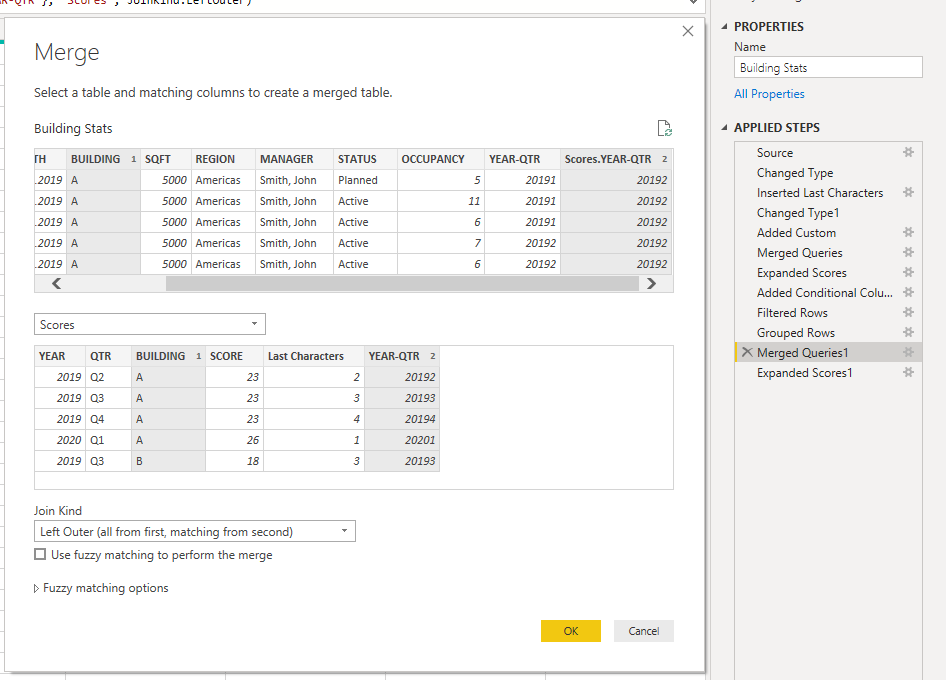Screen dimensions: 946x680
Task: Click the refresh preview document icon
Action: point(664,128)
